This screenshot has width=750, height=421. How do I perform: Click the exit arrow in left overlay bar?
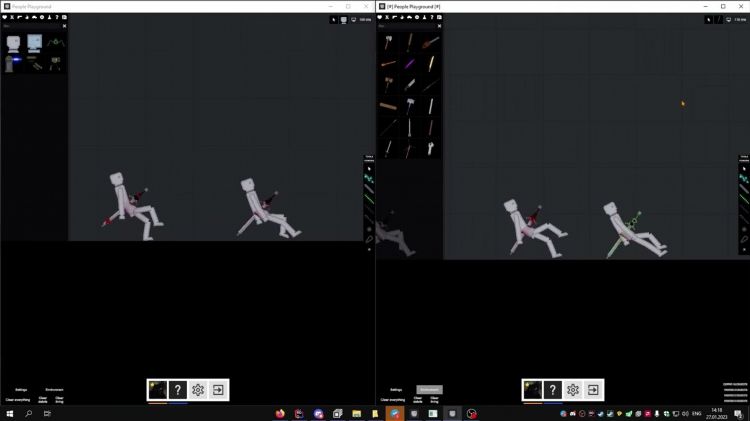tap(218, 390)
